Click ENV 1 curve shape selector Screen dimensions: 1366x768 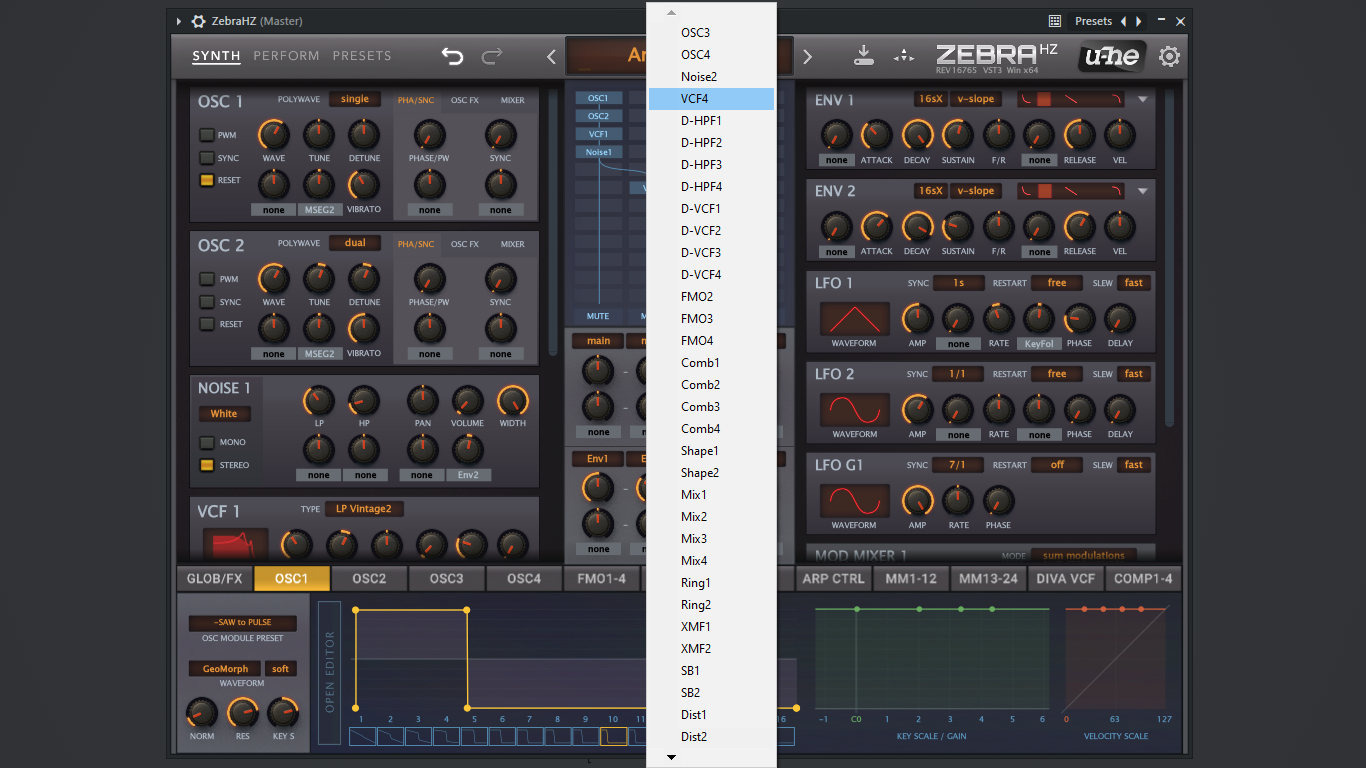[x=1071, y=99]
